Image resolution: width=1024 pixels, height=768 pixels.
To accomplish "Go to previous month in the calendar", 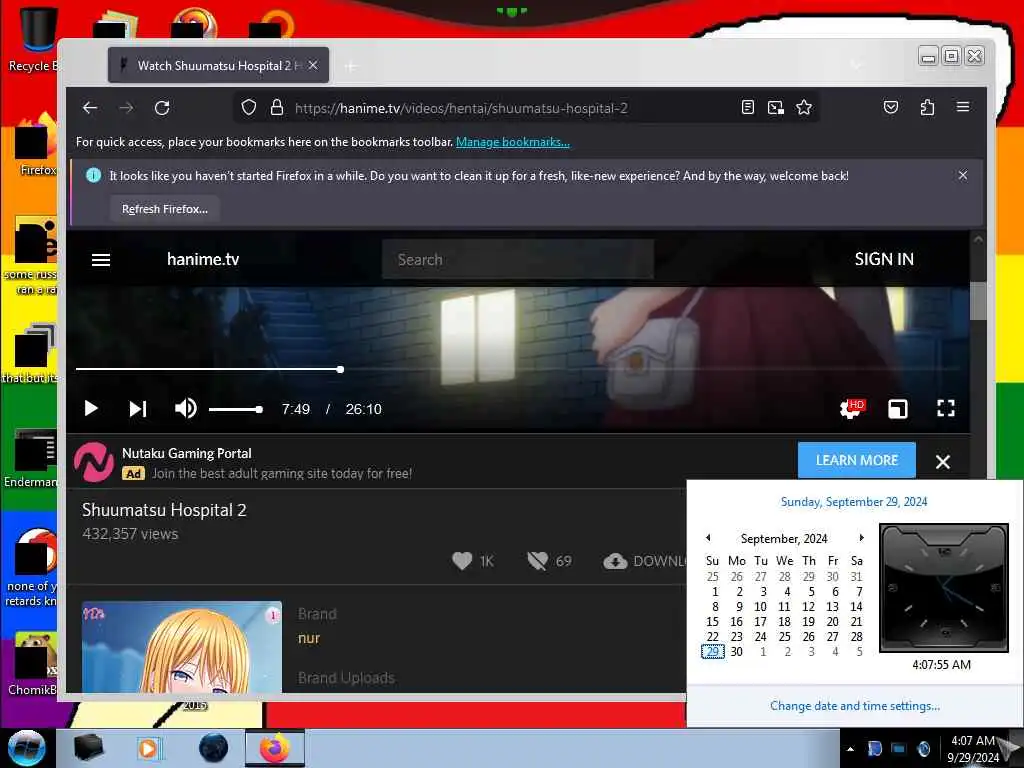I will (x=708, y=538).
